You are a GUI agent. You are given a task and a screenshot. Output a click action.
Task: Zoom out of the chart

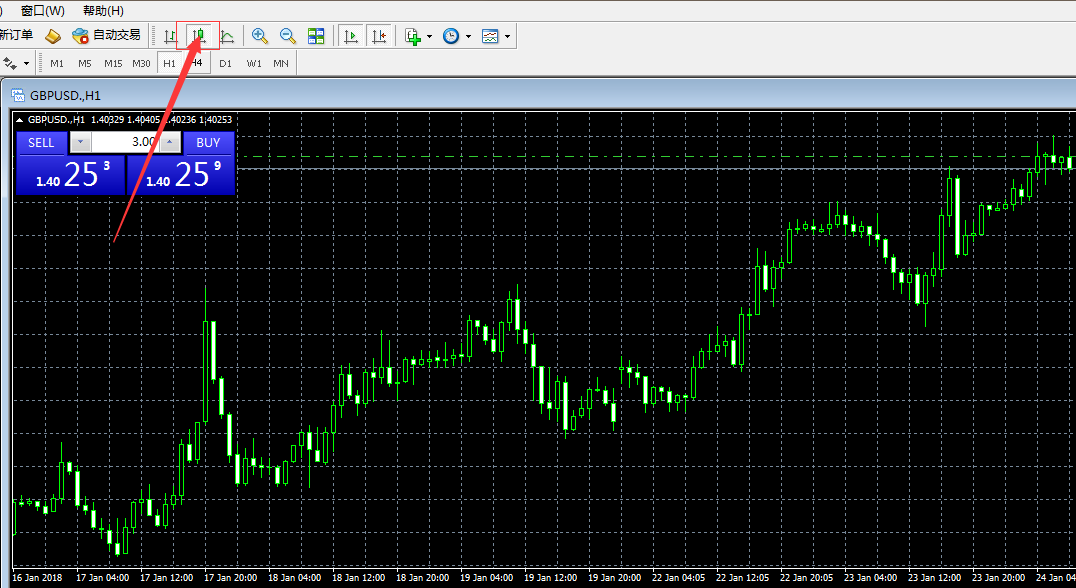pos(288,36)
